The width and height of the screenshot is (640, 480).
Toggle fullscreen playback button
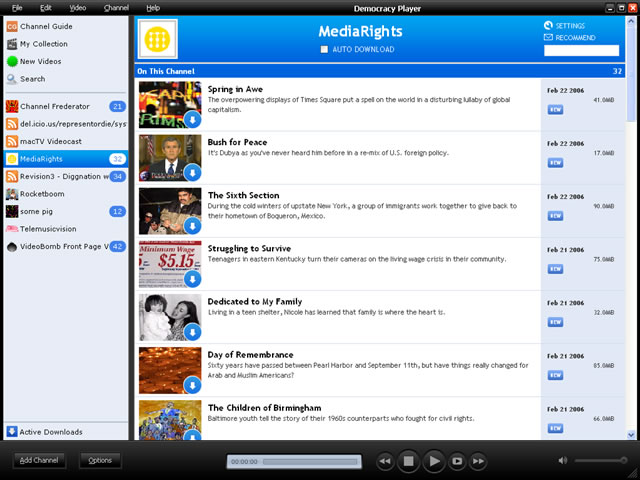pyautogui.click(x=457, y=462)
